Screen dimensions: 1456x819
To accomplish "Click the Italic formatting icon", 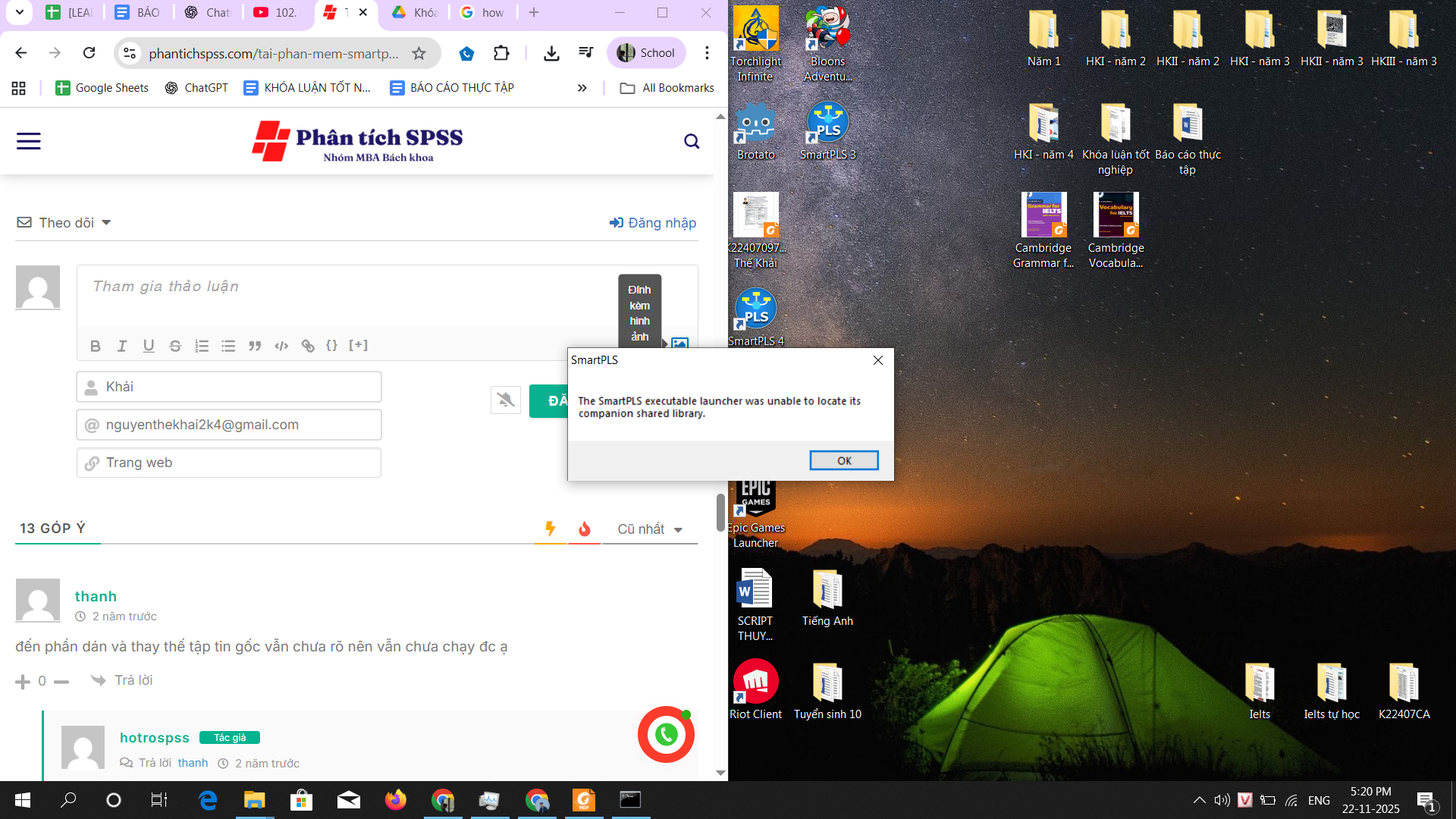I will click(x=122, y=346).
